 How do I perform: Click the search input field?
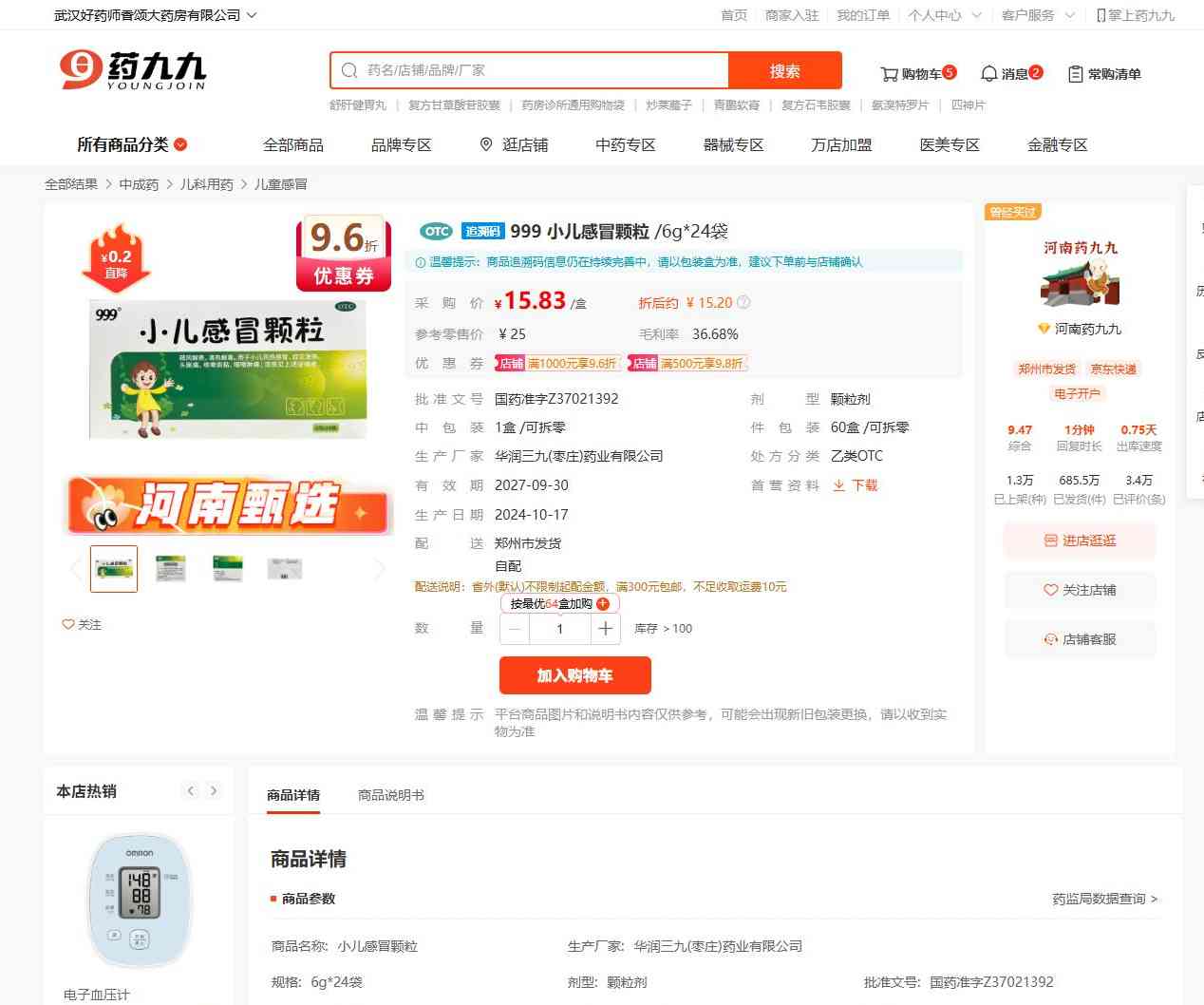[541, 70]
